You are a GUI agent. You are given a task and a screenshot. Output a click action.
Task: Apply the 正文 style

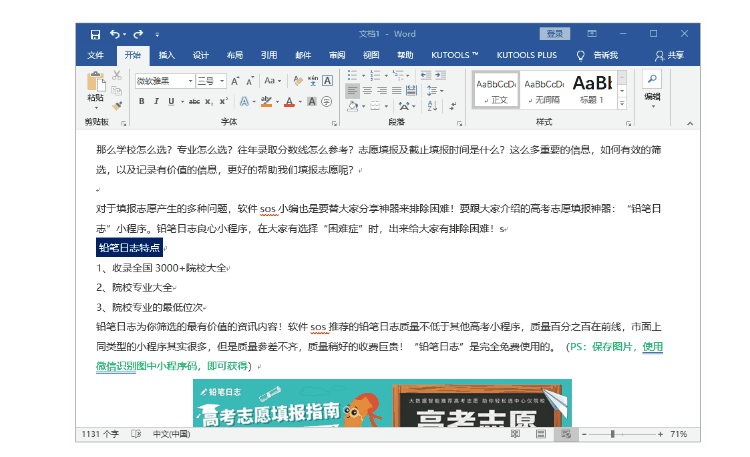(x=496, y=89)
